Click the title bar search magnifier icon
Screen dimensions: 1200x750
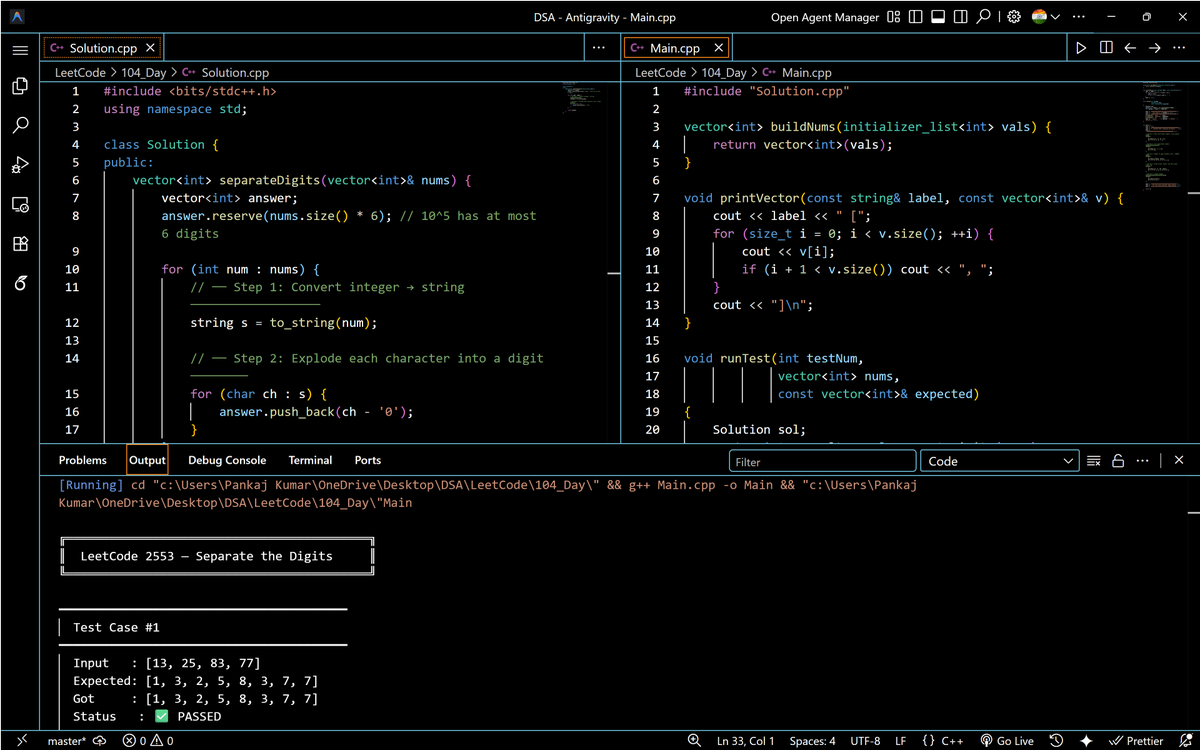pos(984,17)
